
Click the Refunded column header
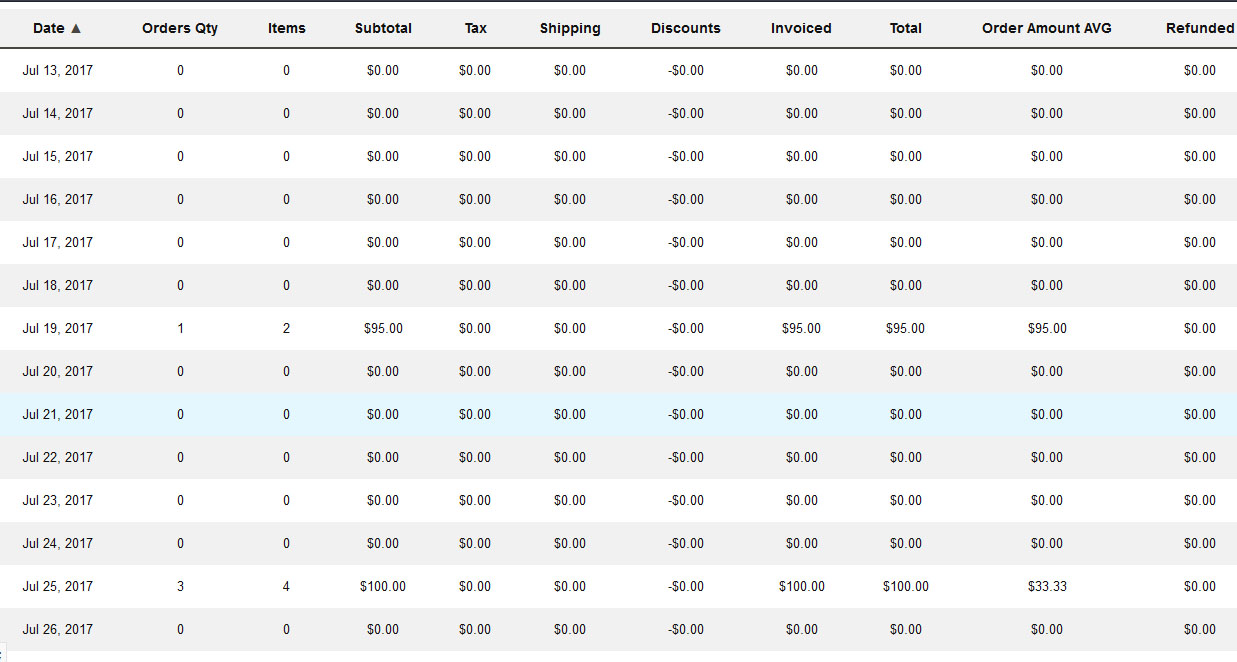(1199, 28)
